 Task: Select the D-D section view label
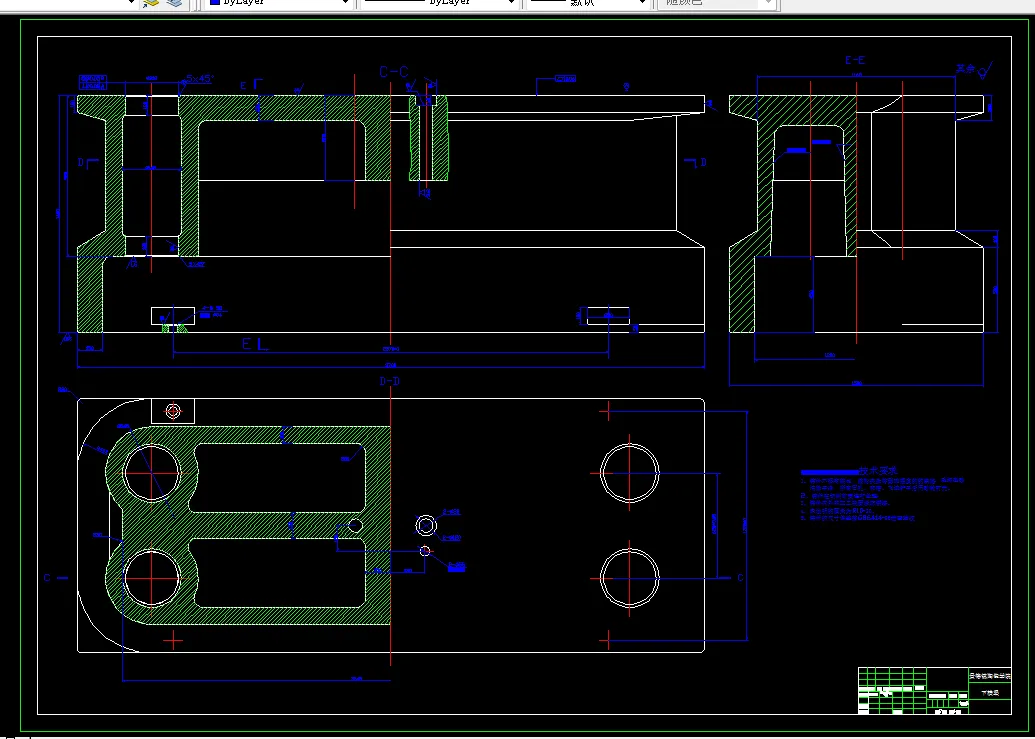[x=389, y=381]
